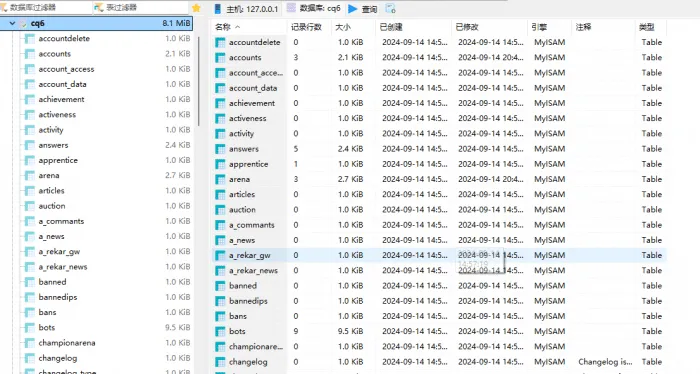The width and height of the screenshot is (700, 374).
Task: Click the yellow star favorites icon
Action: 196,8
